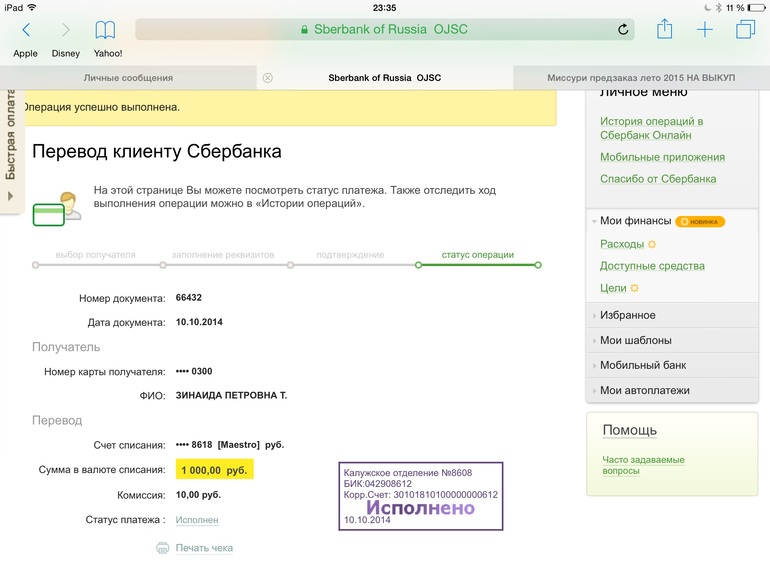
Task: Open Safari bookmarks book icon
Action: pos(105,30)
